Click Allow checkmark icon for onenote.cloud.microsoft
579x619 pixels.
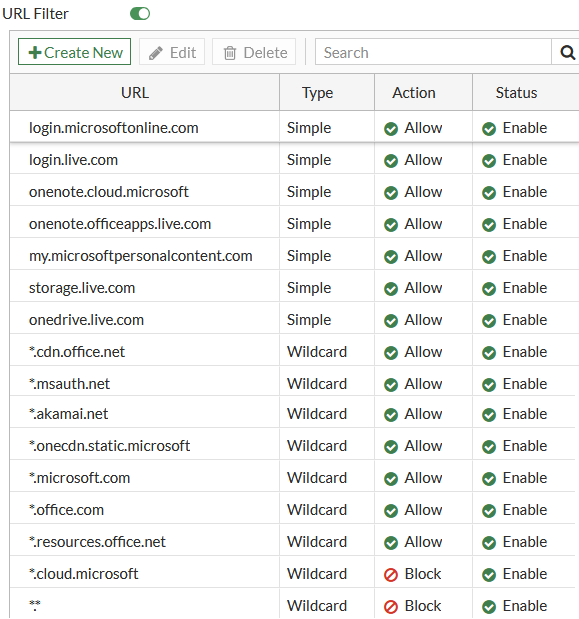(391, 193)
